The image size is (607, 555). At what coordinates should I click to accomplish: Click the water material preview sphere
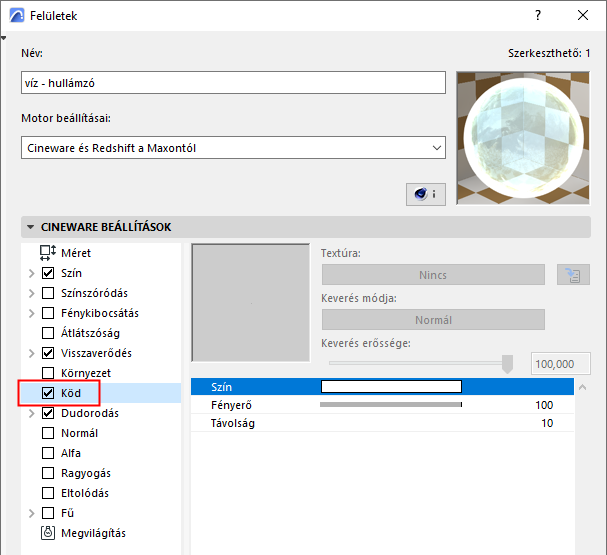(x=523, y=138)
